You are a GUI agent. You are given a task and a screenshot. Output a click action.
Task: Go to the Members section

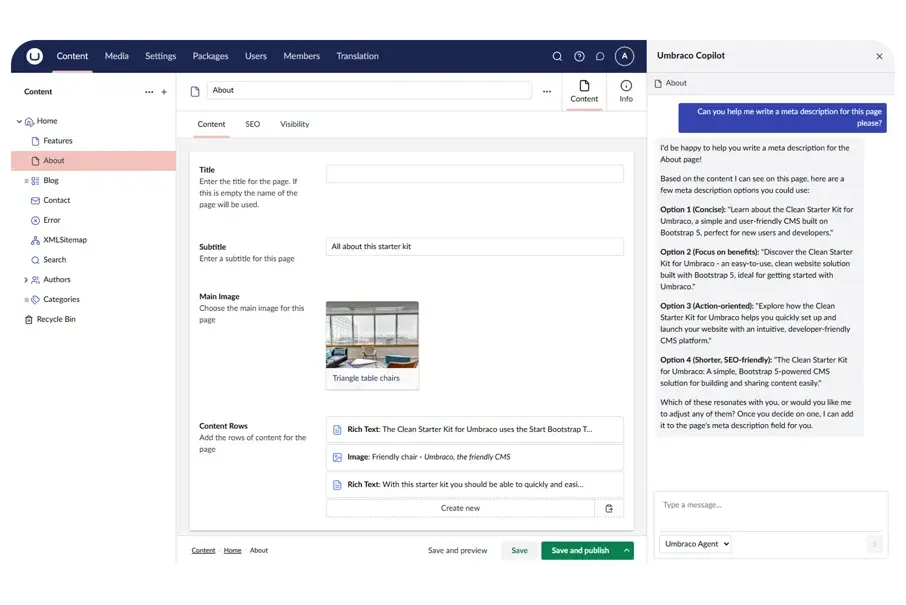(x=302, y=56)
